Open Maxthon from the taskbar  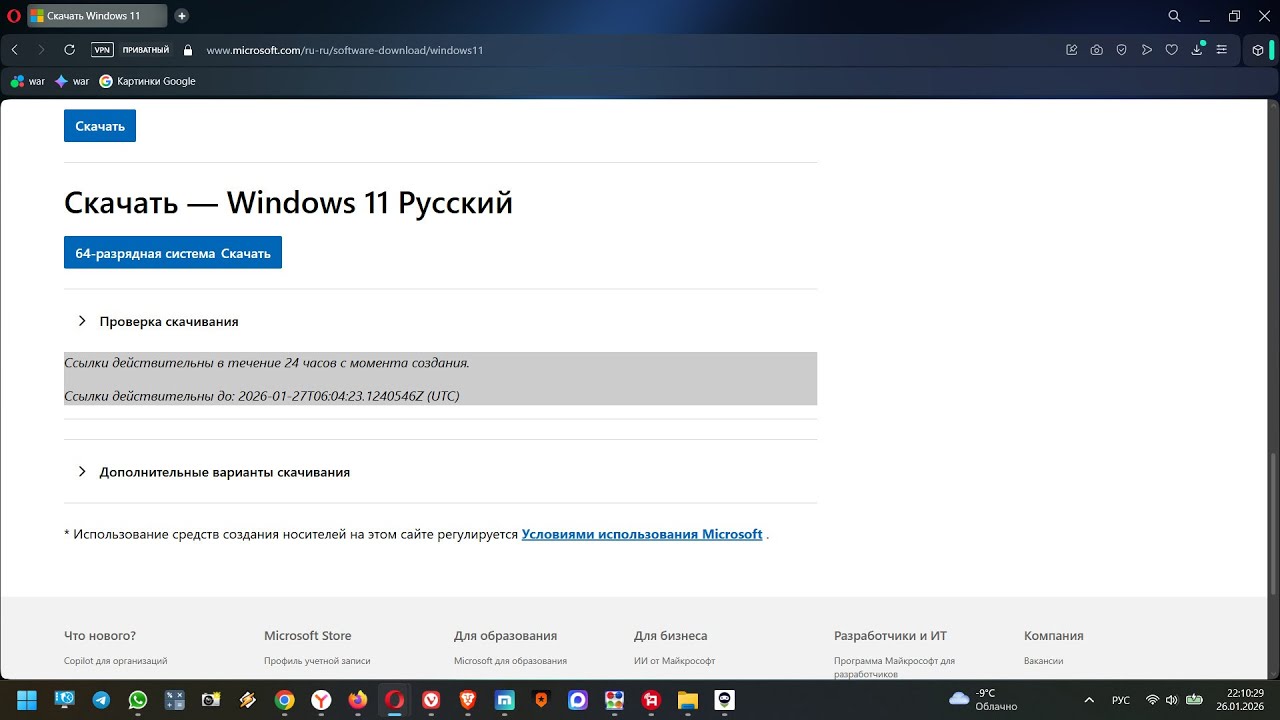click(x=505, y=700)
